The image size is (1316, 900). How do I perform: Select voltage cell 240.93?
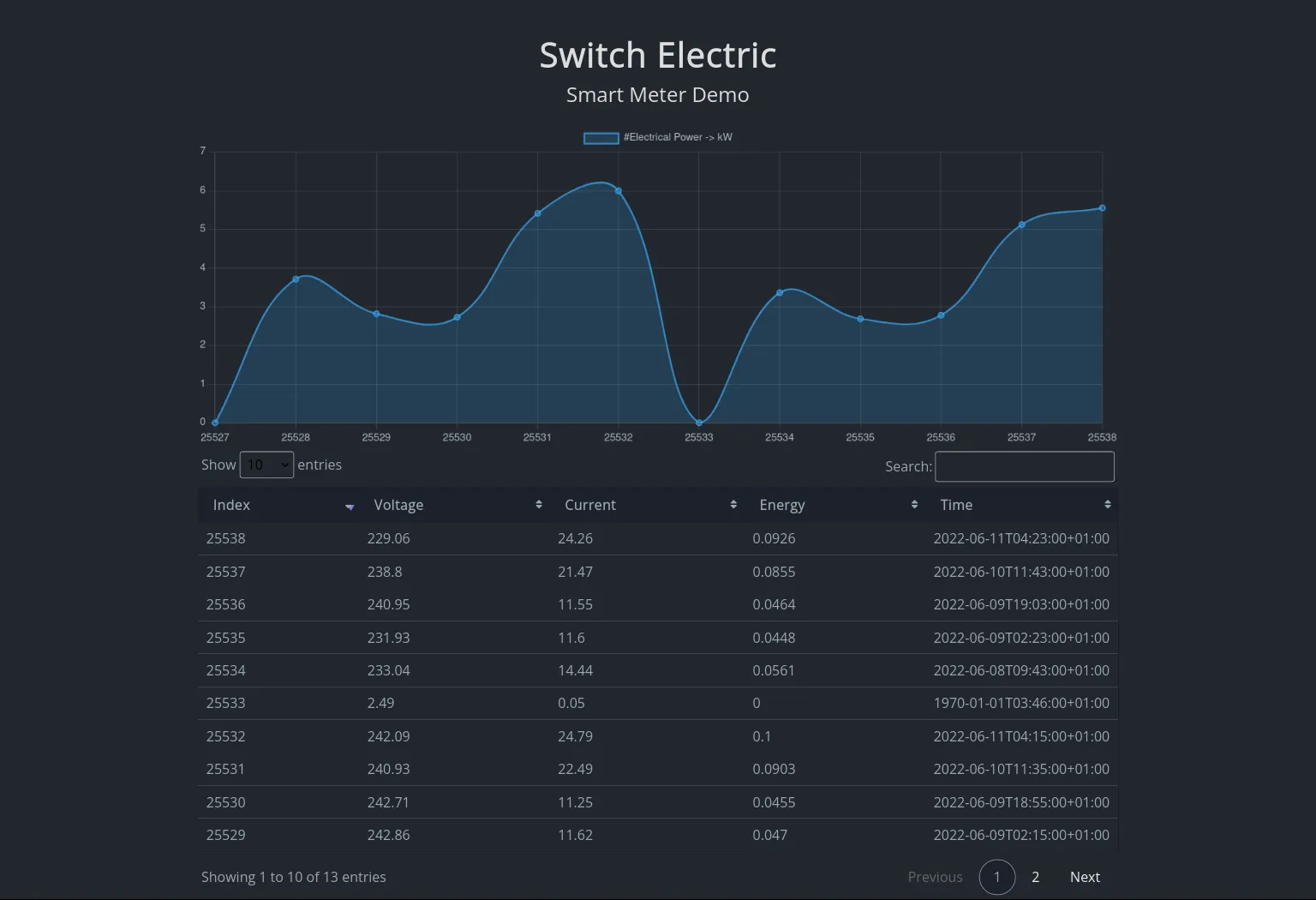pos(389,769)
